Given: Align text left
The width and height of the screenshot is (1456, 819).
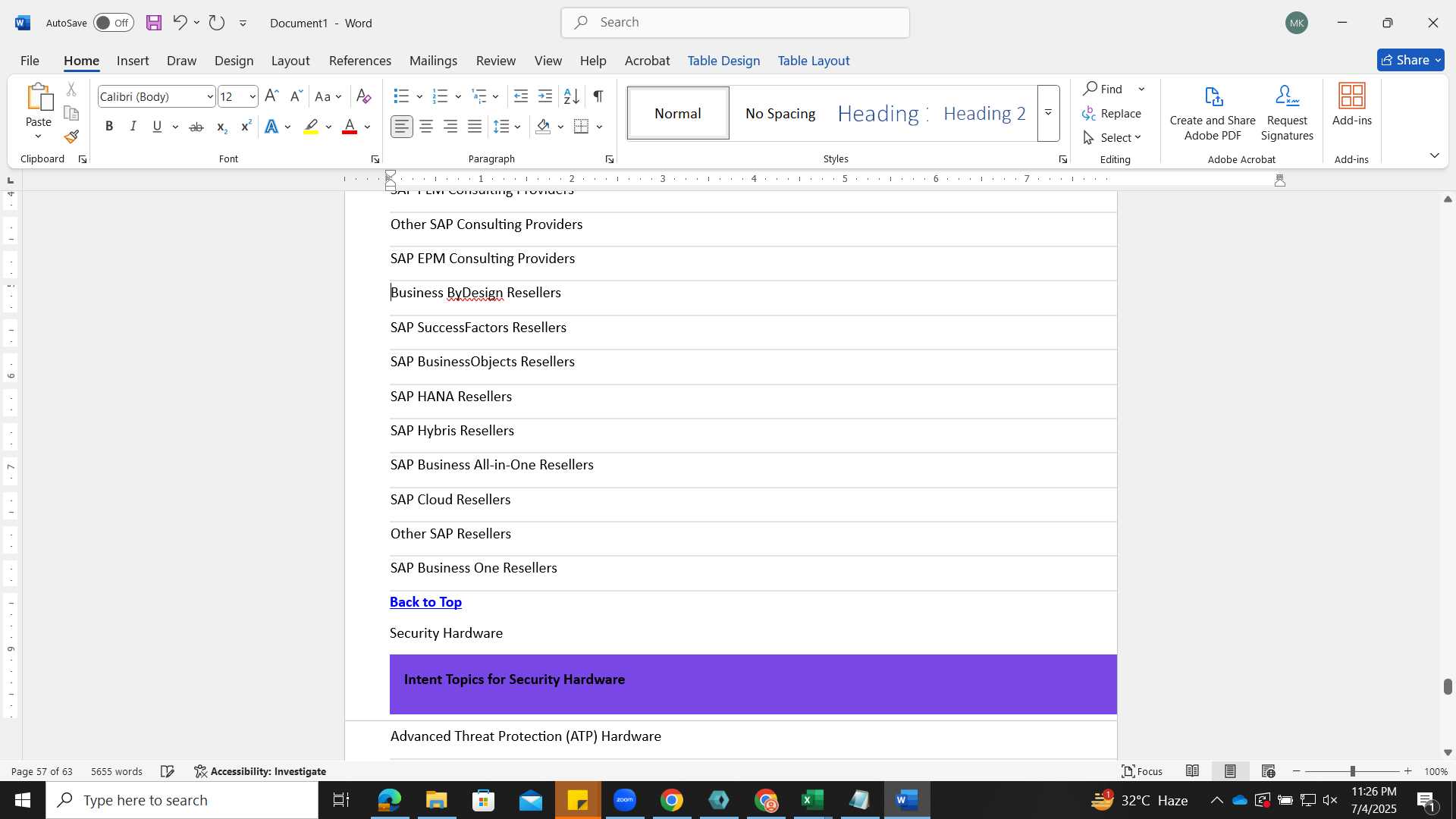Looking at the screenshot, I should (x=402, y=127).
